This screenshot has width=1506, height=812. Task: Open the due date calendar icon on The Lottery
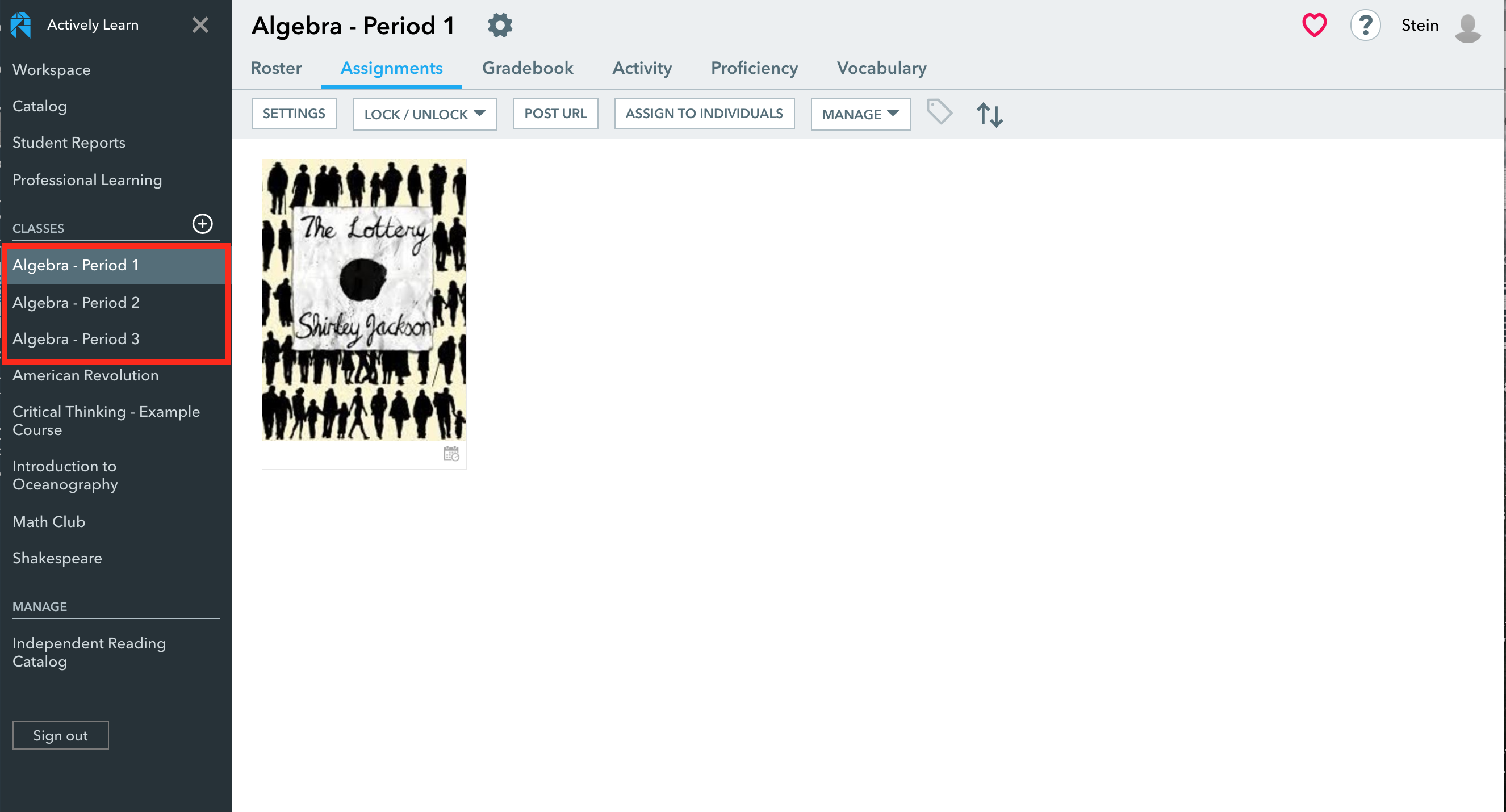[x=451, y=454]
